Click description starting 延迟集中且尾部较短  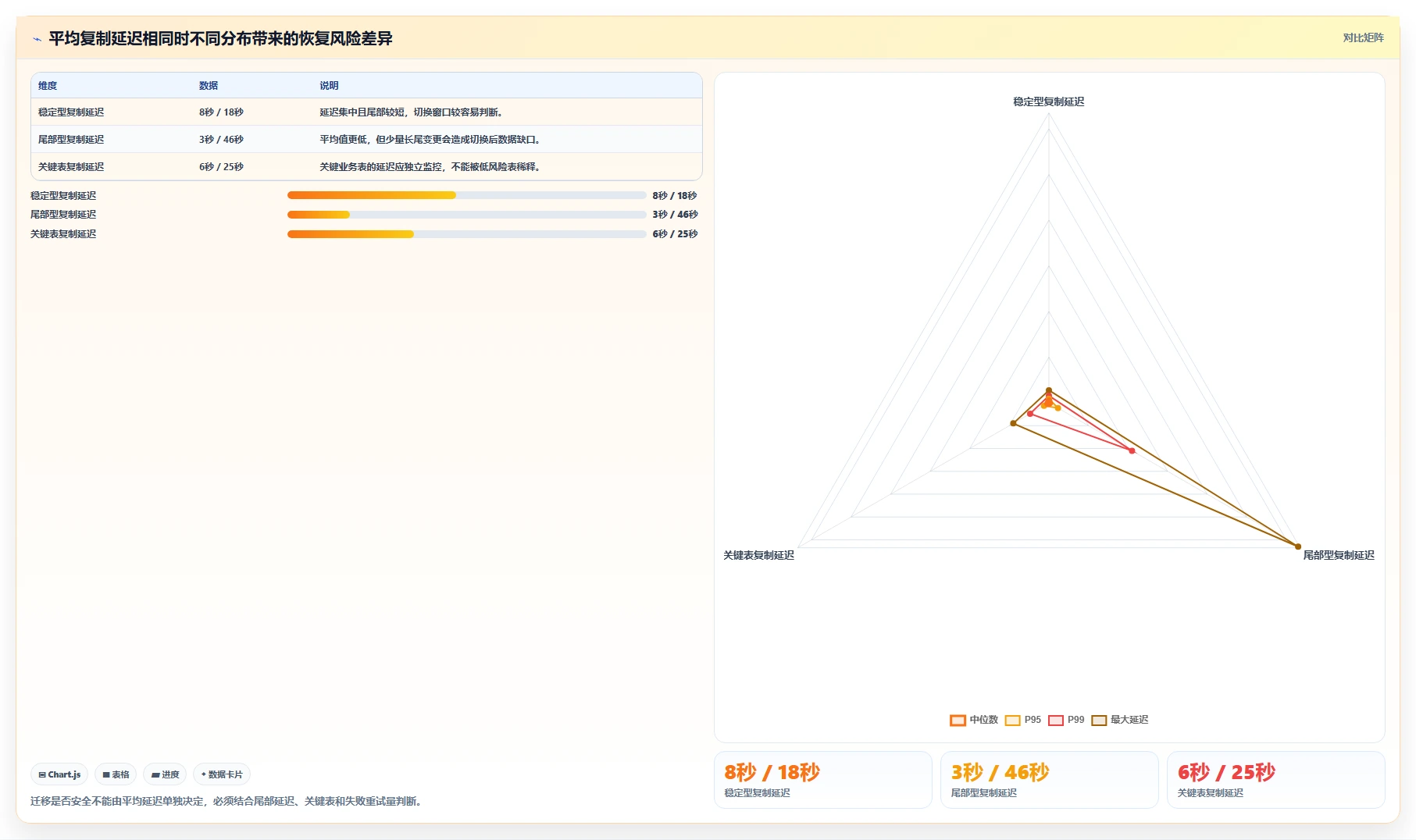click(412, 112)
